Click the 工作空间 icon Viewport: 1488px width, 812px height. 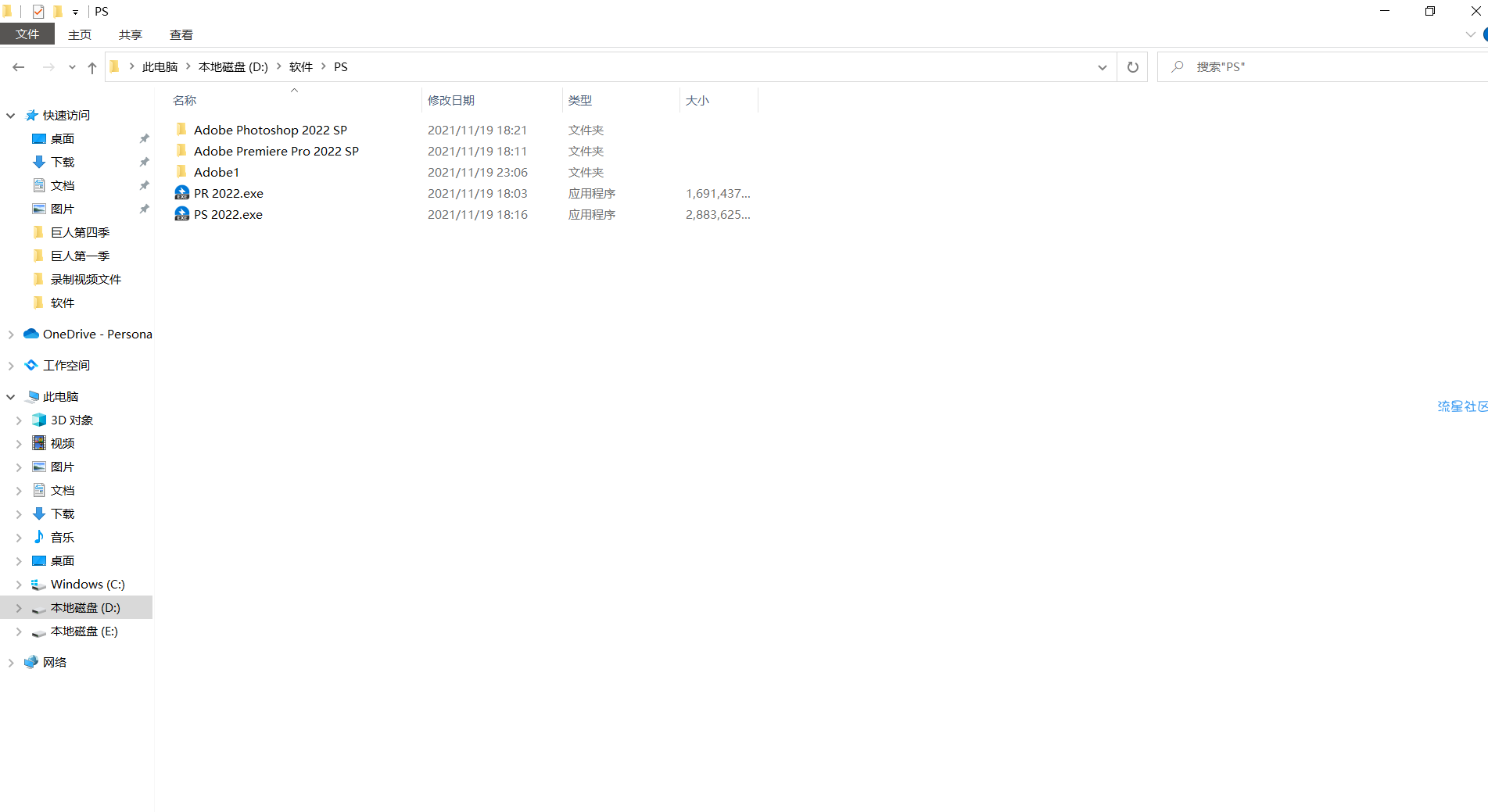tap(31, 365)
